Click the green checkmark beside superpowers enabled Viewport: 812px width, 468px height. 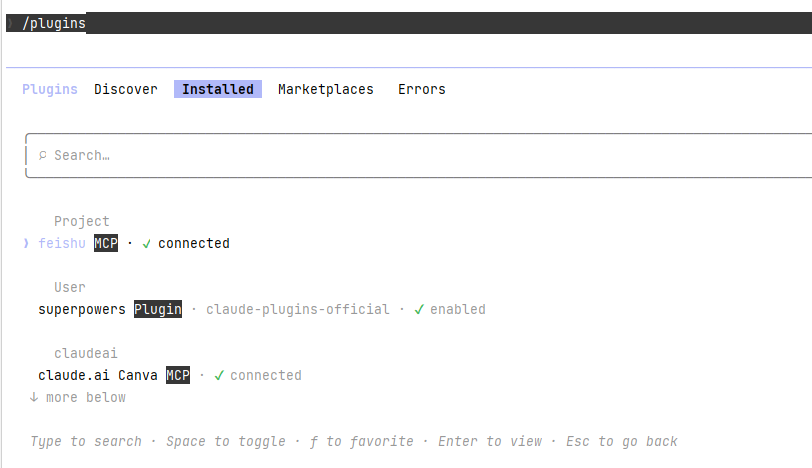(x=419, y=310)
